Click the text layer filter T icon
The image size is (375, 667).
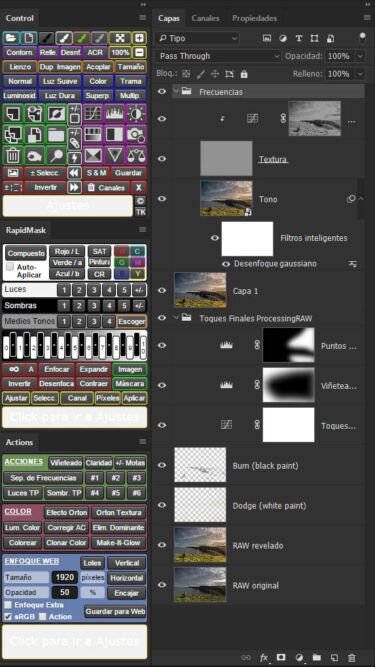point(298,38)
